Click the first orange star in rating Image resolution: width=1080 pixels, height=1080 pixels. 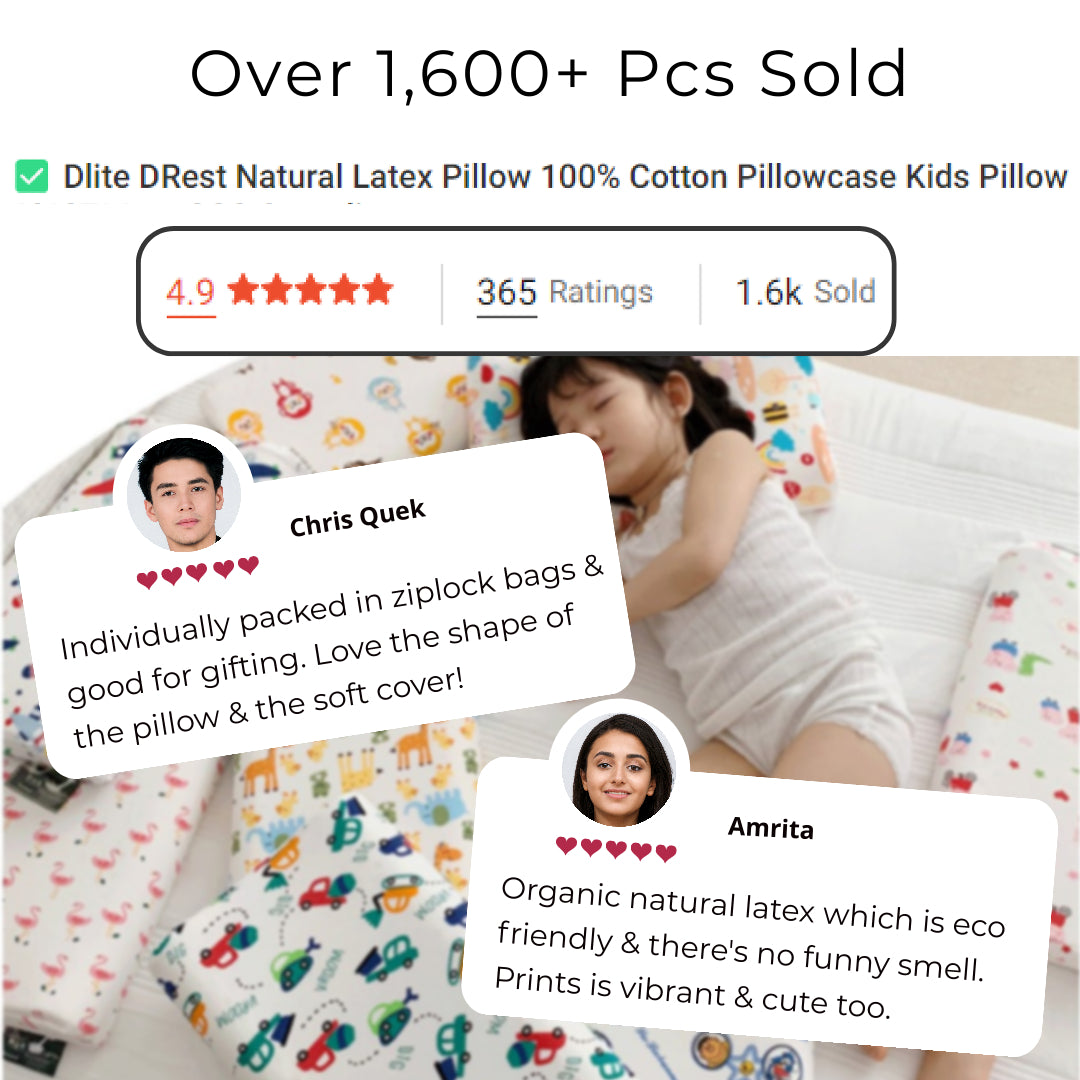tap(243, 289)
